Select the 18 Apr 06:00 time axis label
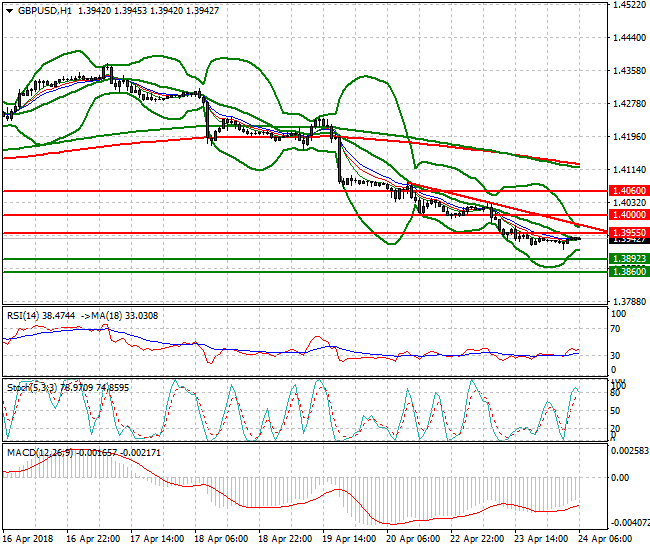650x550 pixels. [221, 539]
